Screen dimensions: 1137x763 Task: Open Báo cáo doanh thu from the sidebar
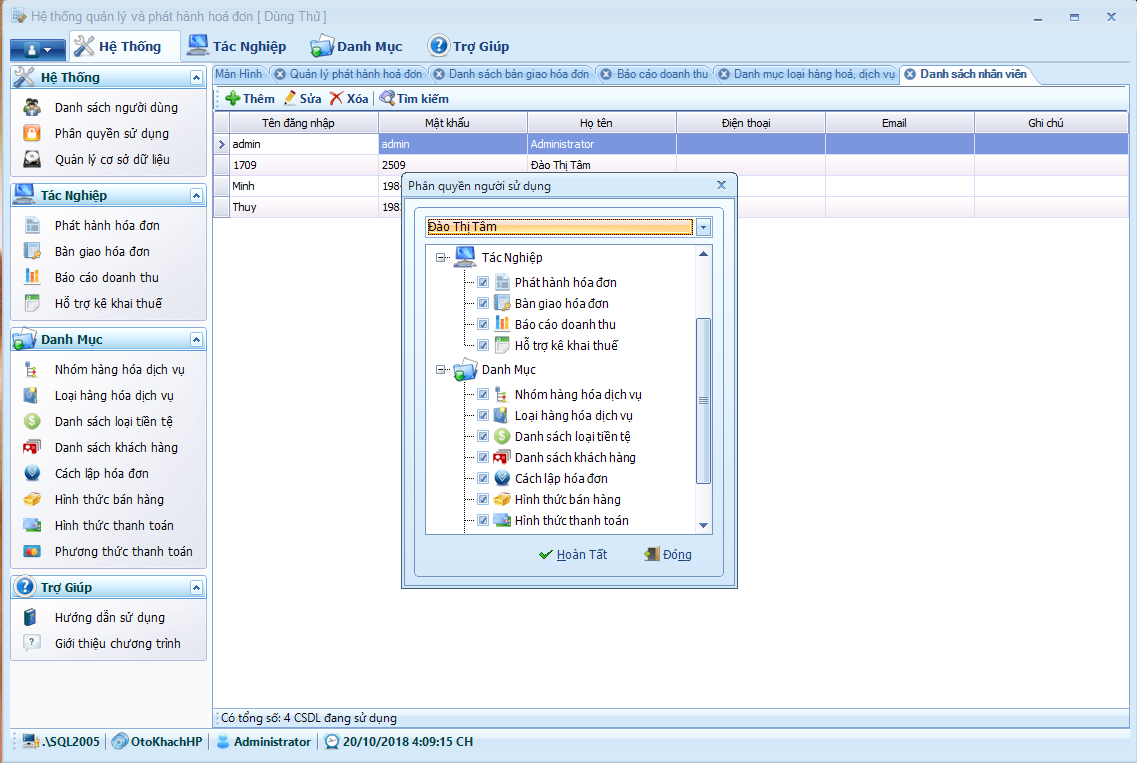(x=106, y=278)
